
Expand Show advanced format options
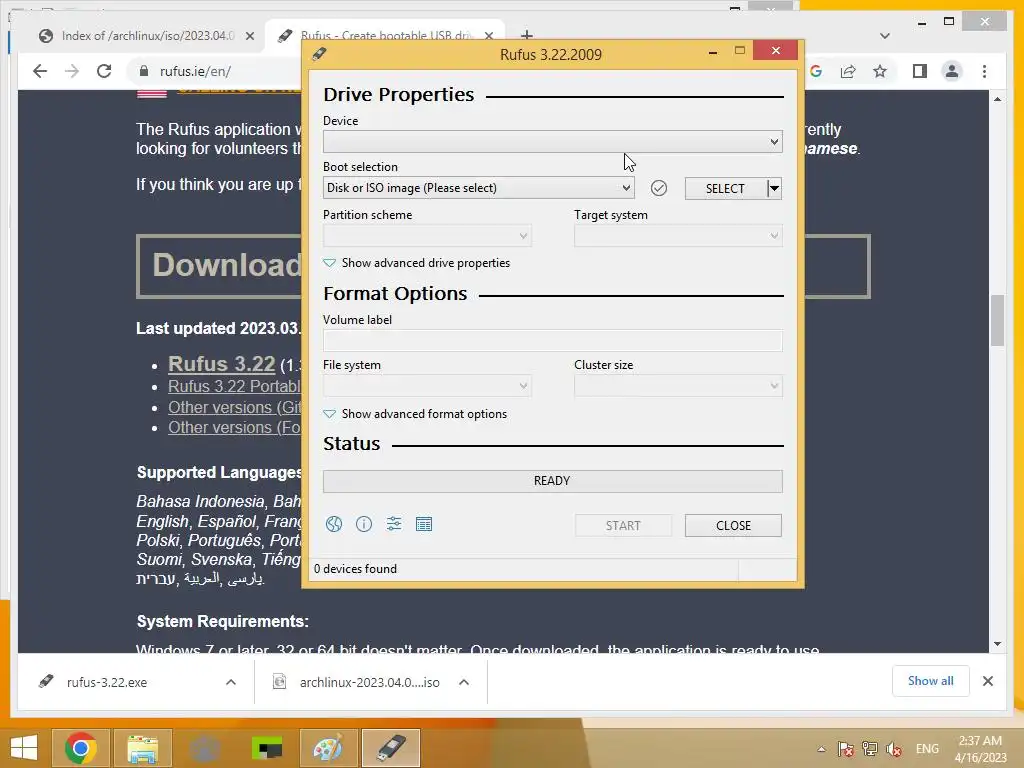(x=415, y=414)
